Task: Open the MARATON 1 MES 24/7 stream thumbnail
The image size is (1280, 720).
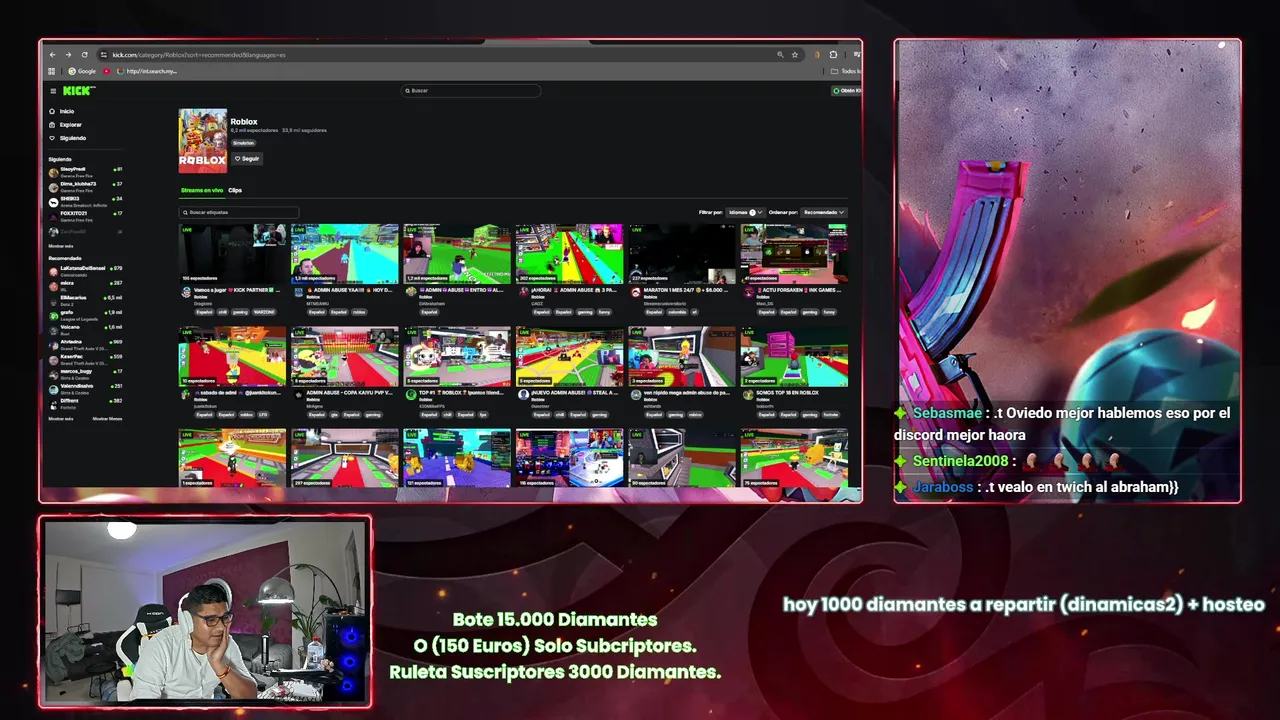Action: (x=682, y=254)
